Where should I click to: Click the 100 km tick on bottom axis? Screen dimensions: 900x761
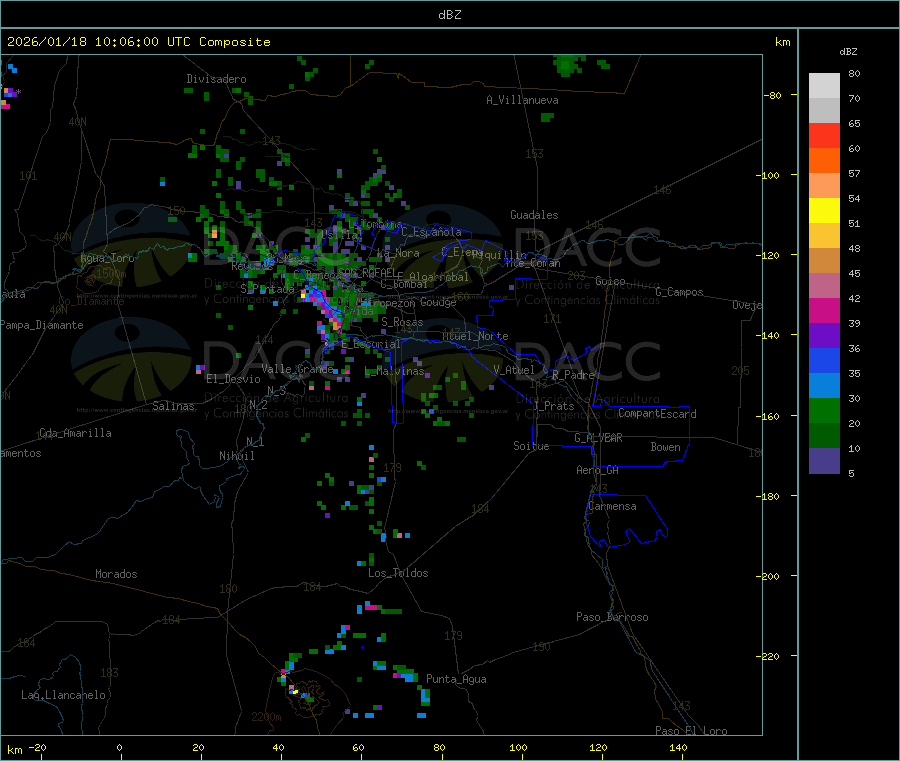click(518, 747)
